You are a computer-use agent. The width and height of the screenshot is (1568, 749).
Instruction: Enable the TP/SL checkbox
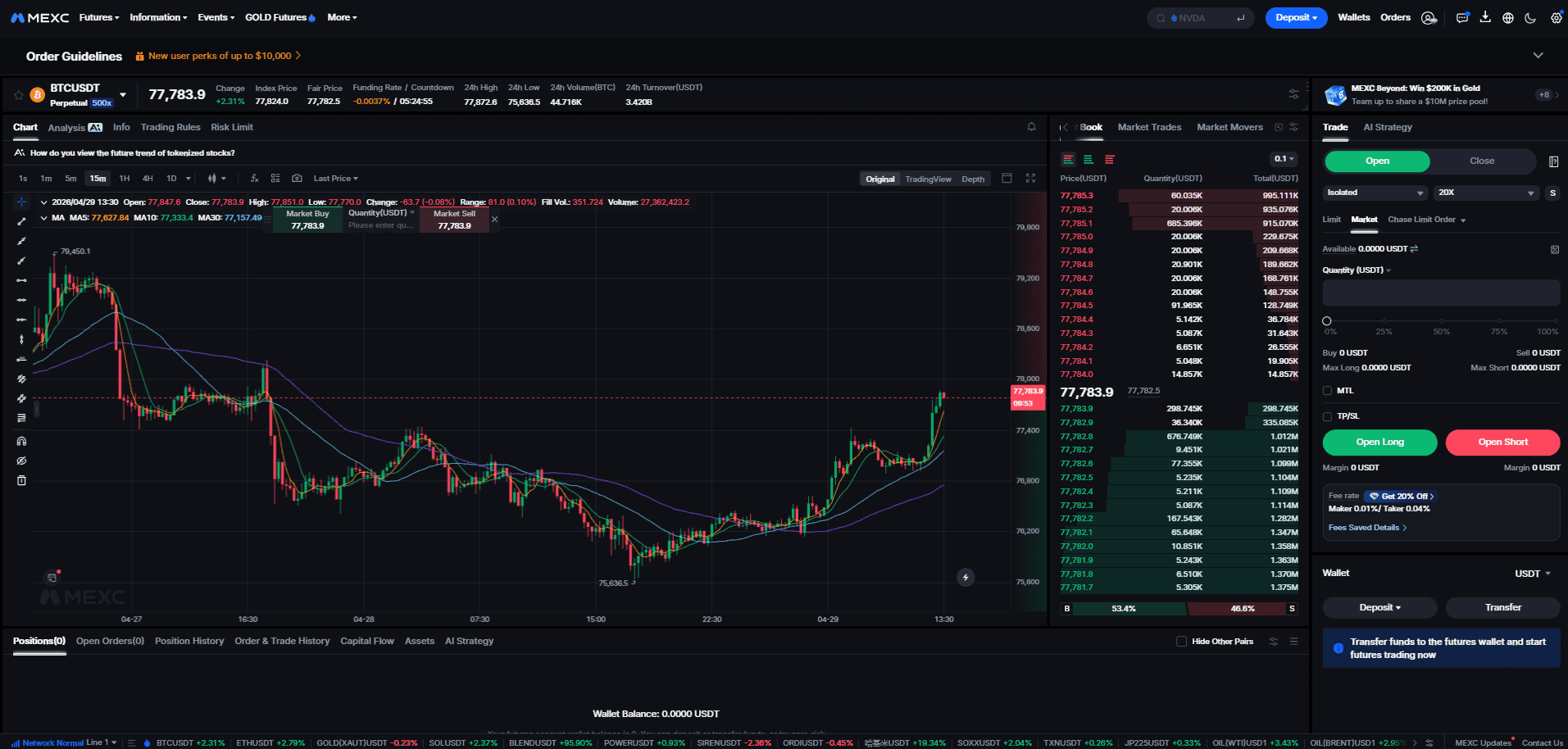tap(1327, 416)
